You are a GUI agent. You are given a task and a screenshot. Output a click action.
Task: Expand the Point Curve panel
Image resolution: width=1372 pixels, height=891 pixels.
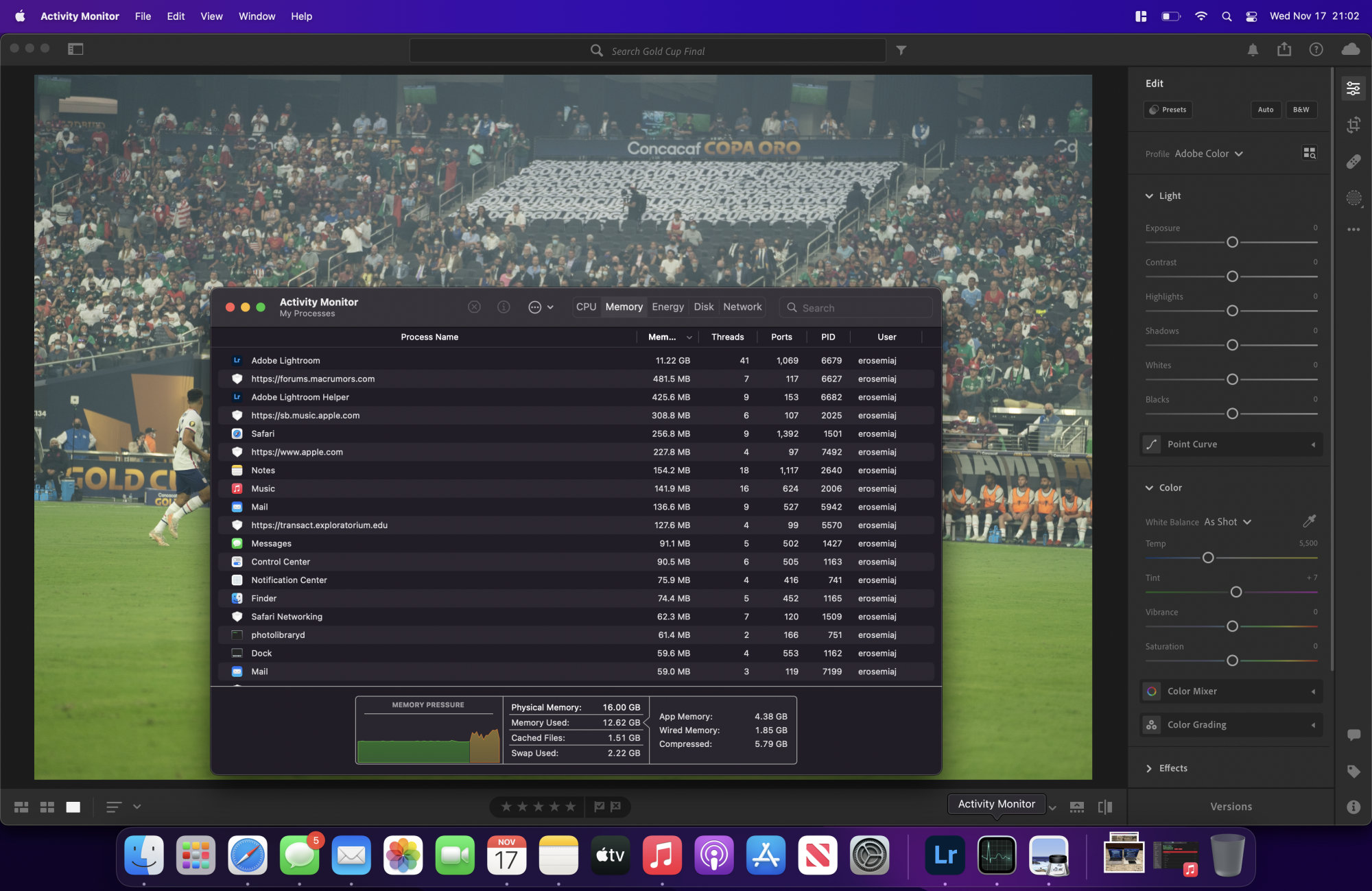pyautogui.click(x=1231, y=444)
